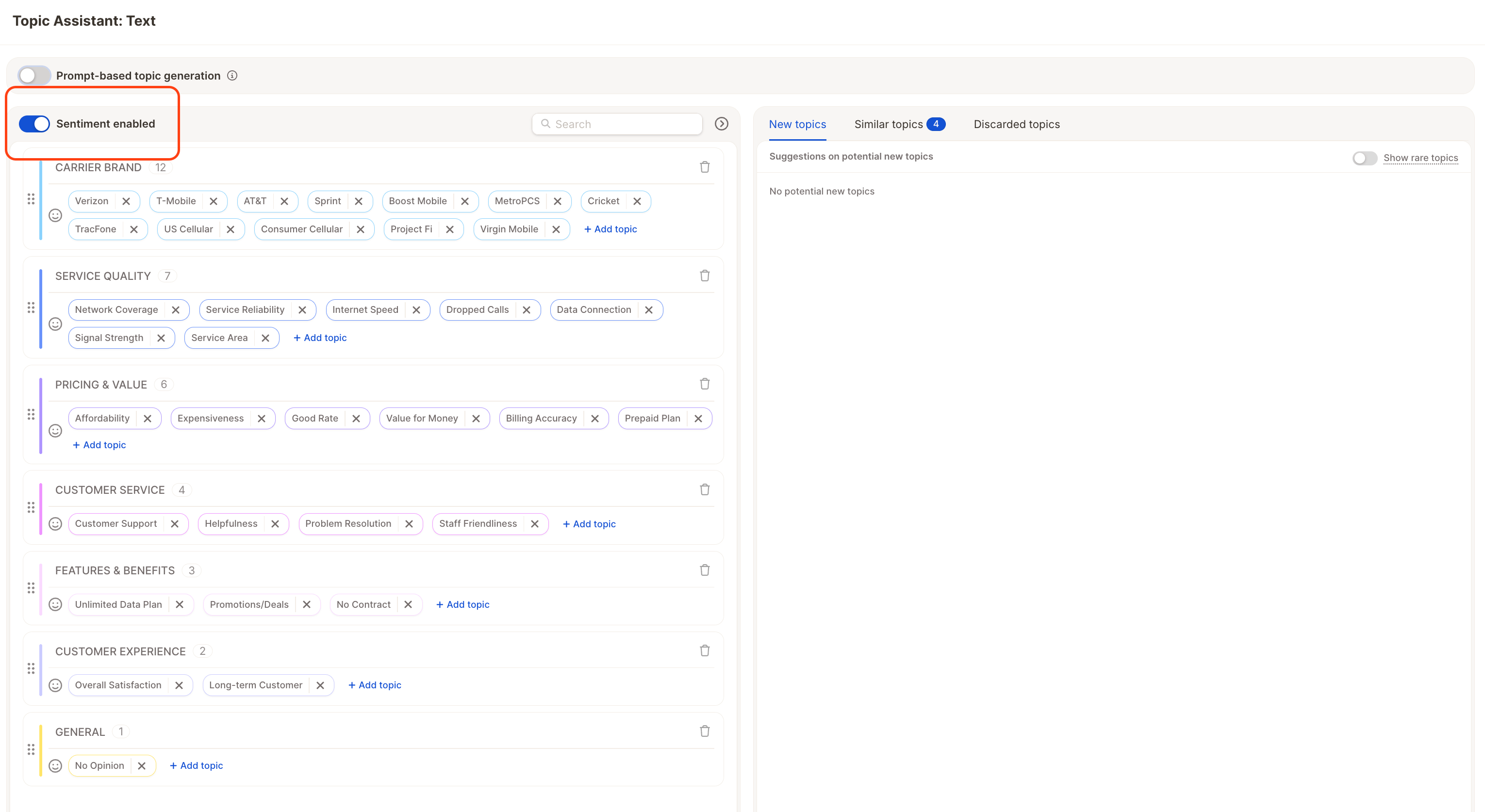Remove the Internet Speed topic
1485x812 pixels.
tap(416, 309)
